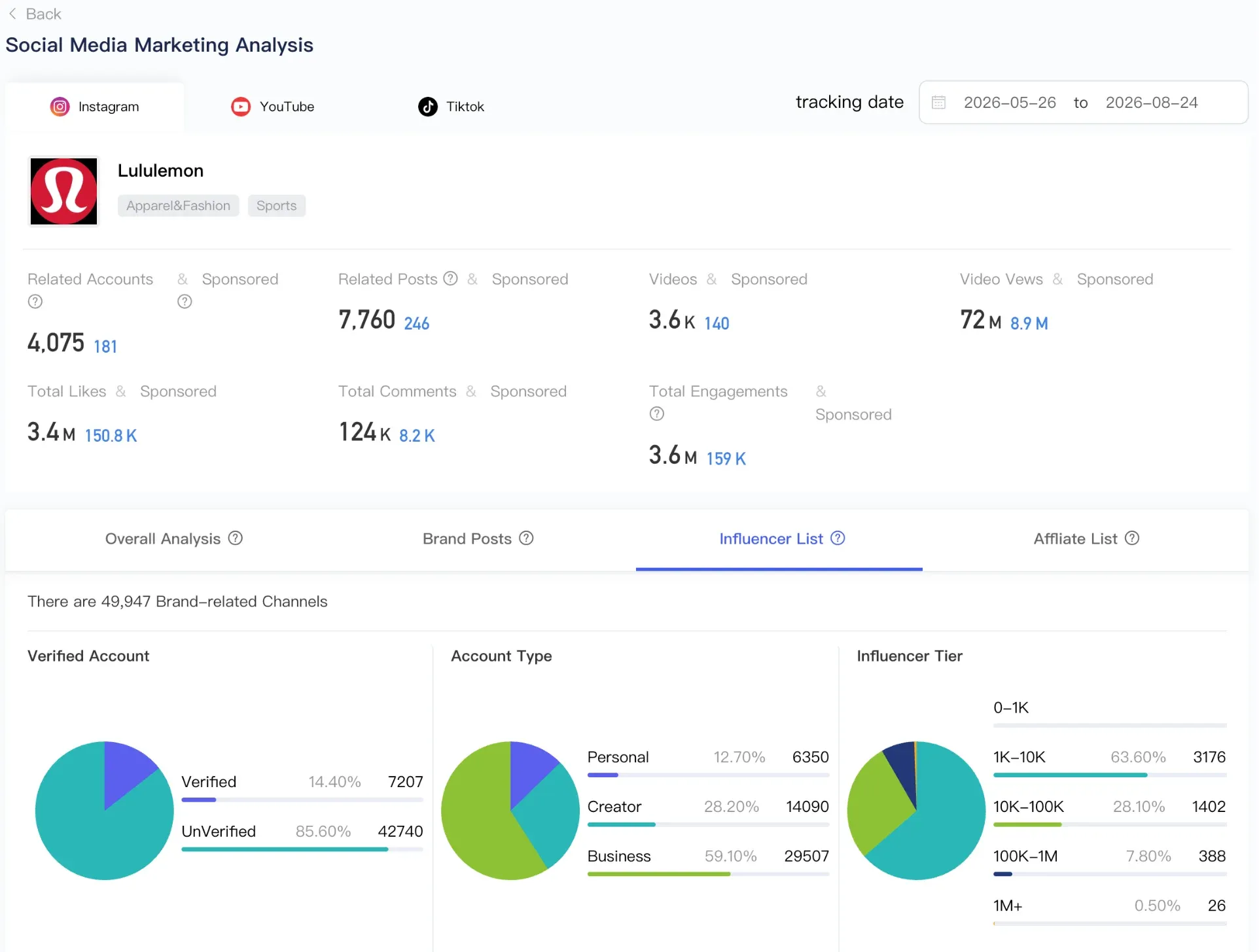Switch to the Instagram tab

tap(95, 107)
